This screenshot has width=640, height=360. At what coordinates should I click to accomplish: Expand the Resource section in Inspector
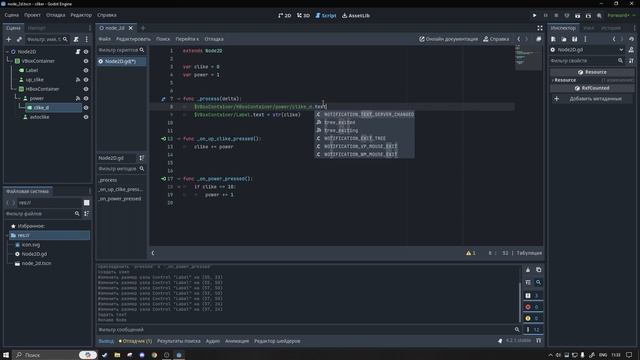565,80
